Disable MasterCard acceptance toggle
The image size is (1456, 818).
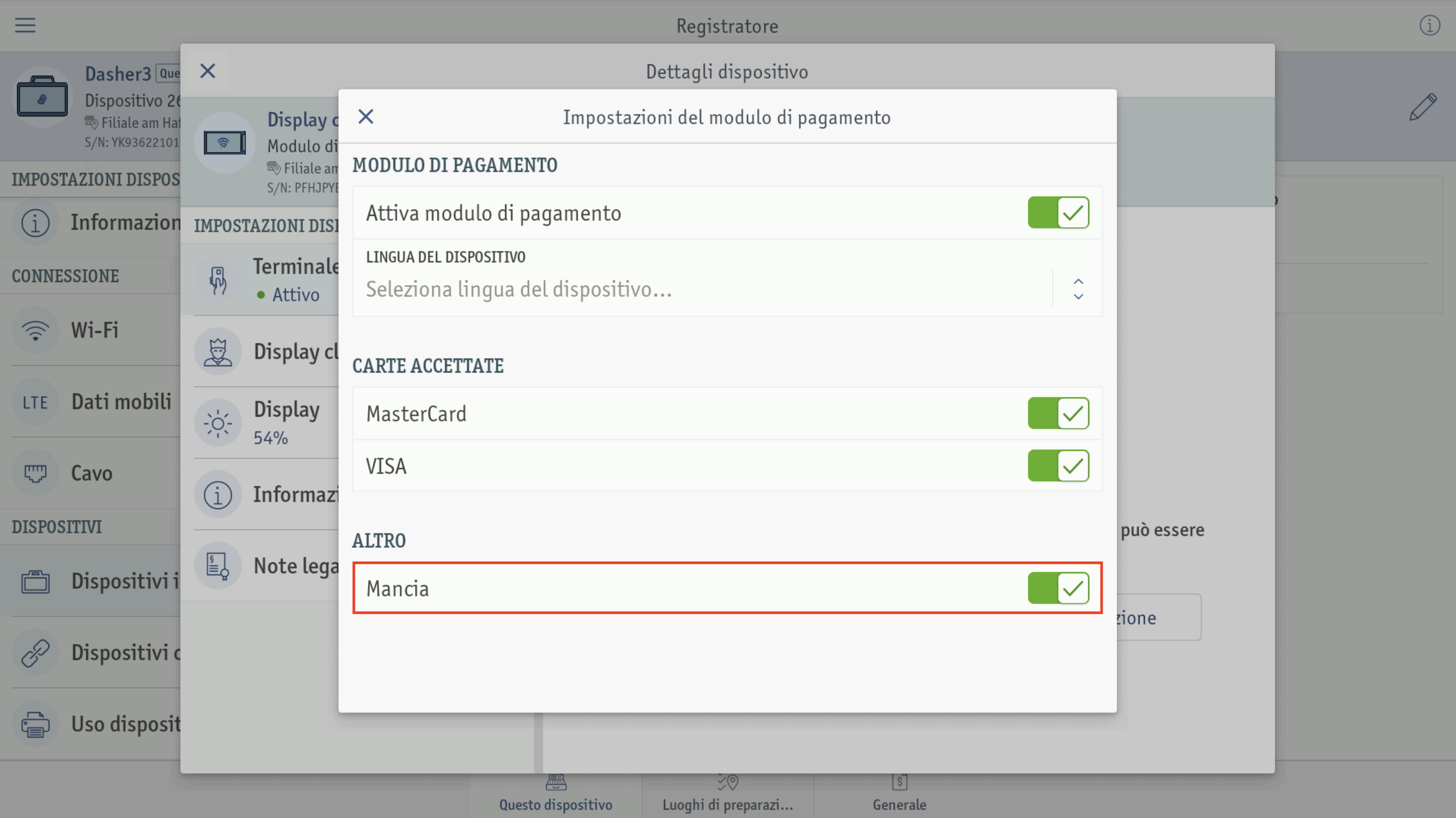coord(1058,413)
